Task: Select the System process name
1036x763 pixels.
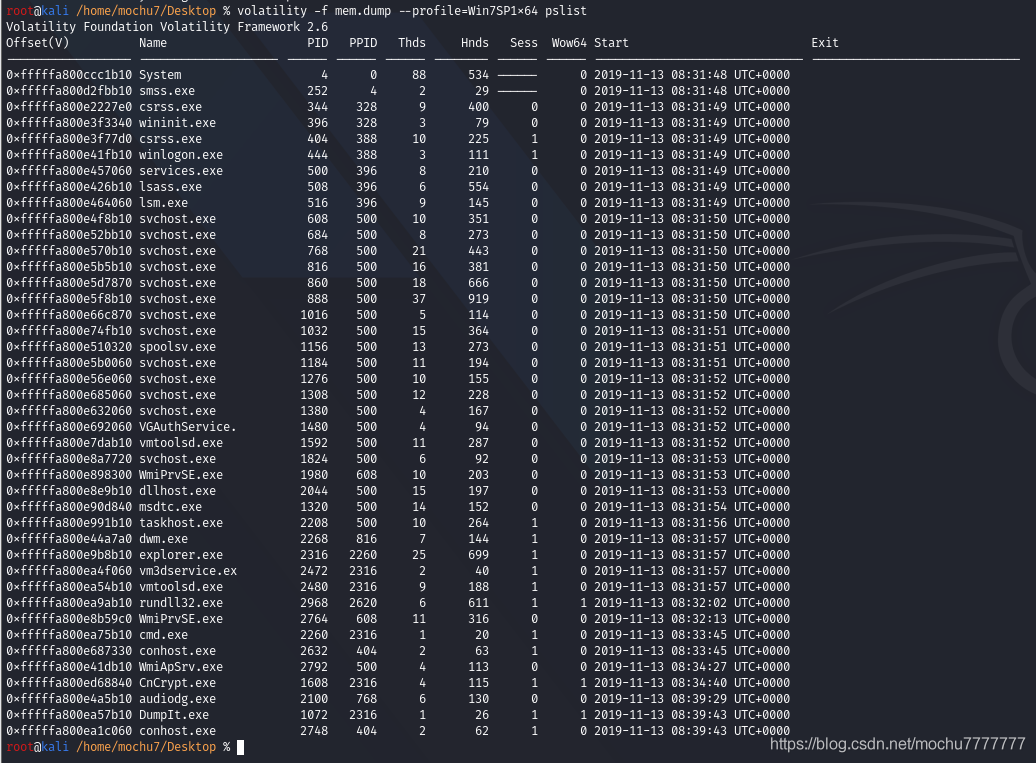Action: tap(160, 75)
